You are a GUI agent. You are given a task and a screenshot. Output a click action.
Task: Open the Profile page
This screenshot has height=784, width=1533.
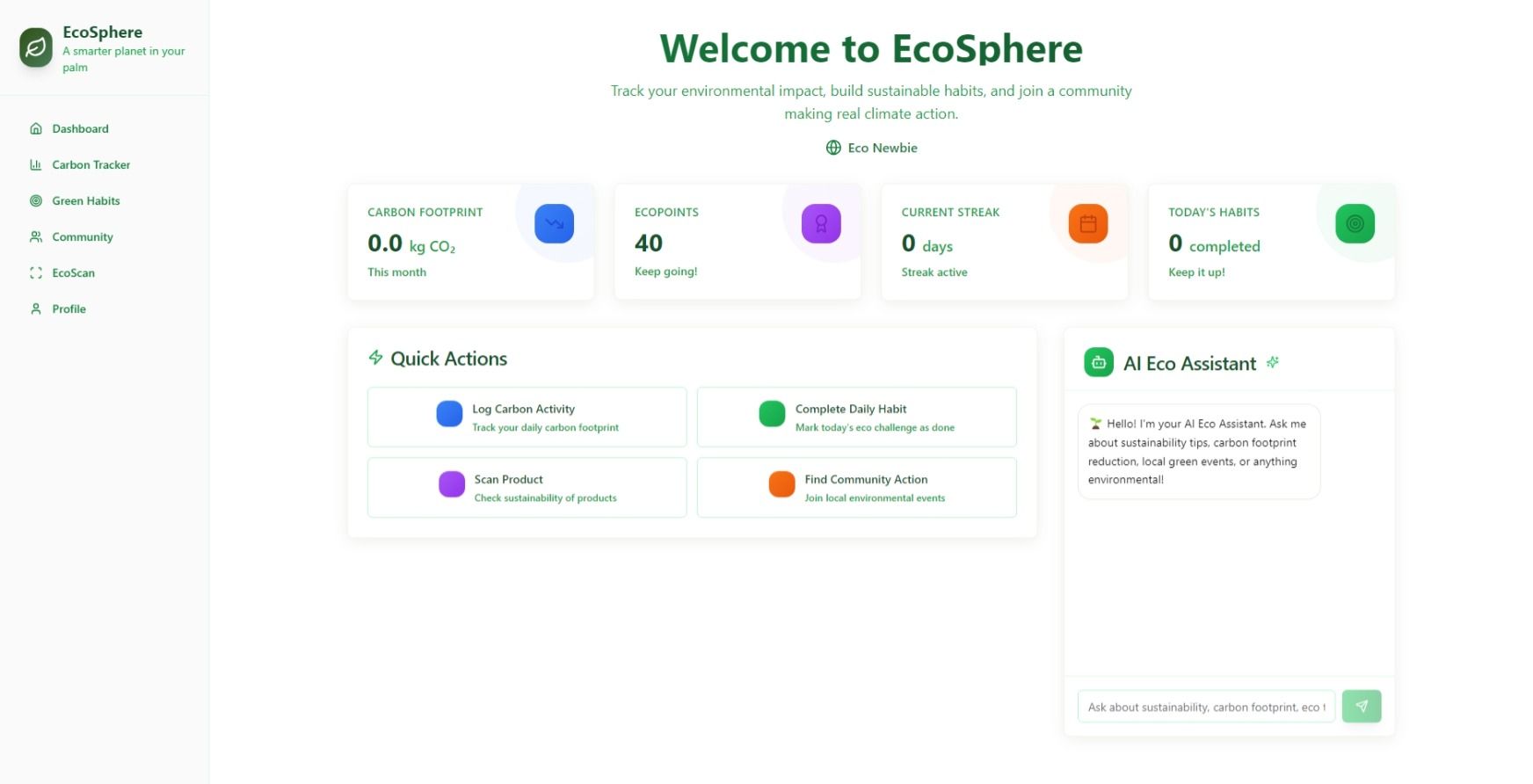tap(105, 309)
